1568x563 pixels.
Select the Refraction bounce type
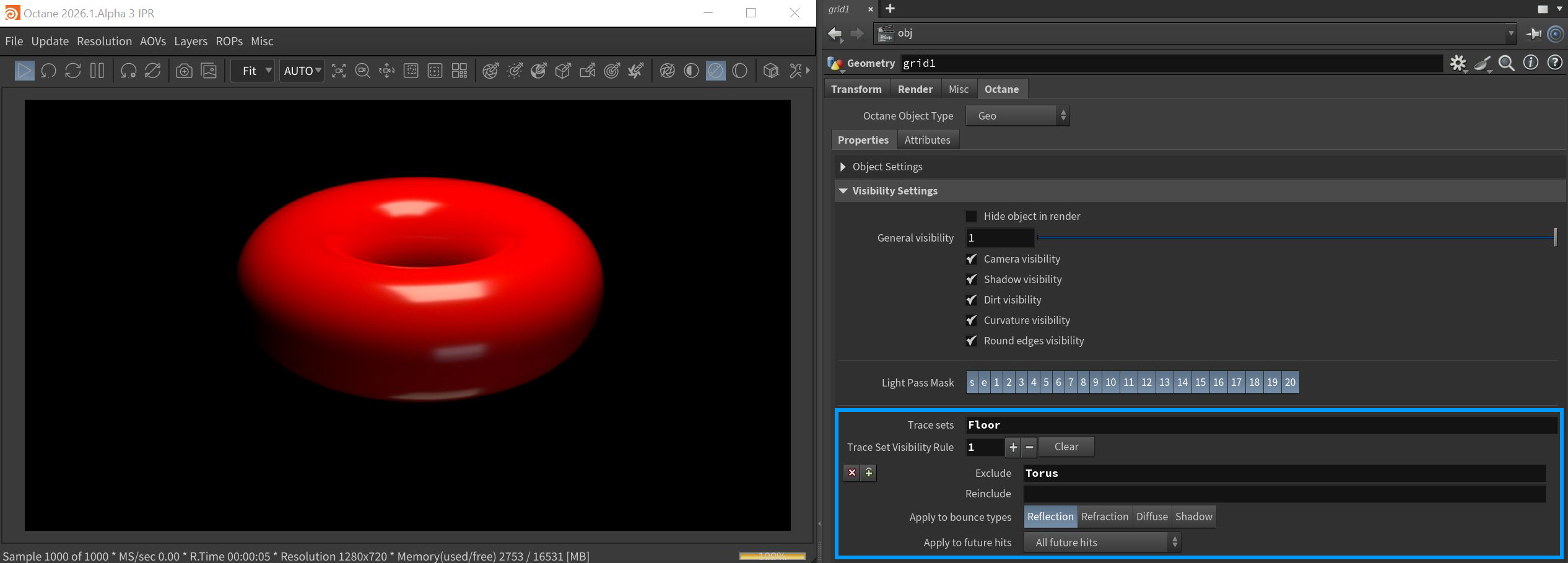pyautogui.click(x=1104, y=517)
